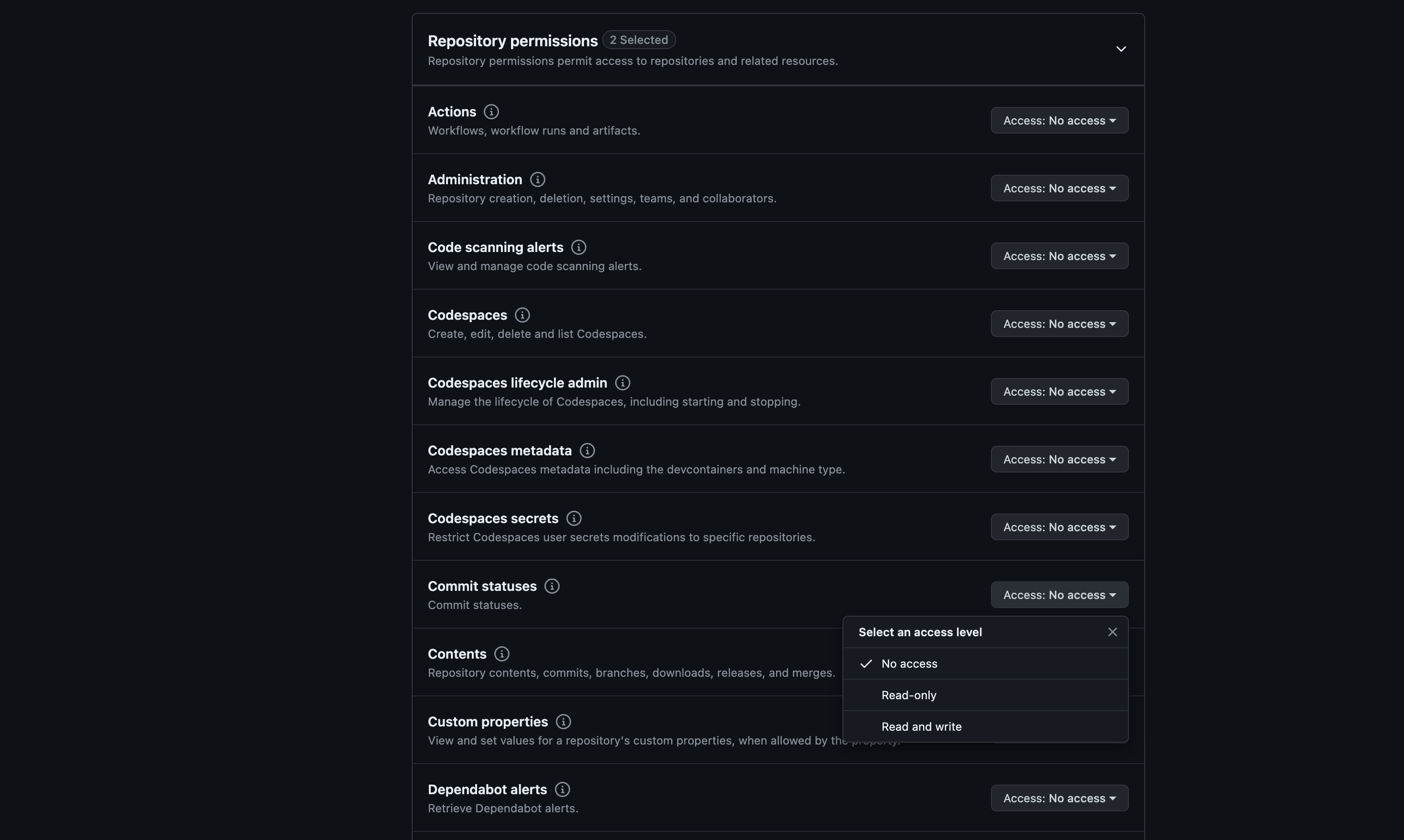Viewport: 1404px width, 840px height.
Task: Open Dependabot alerts access dropdown
Action: pyautogui.click(x=1059, y=798)
